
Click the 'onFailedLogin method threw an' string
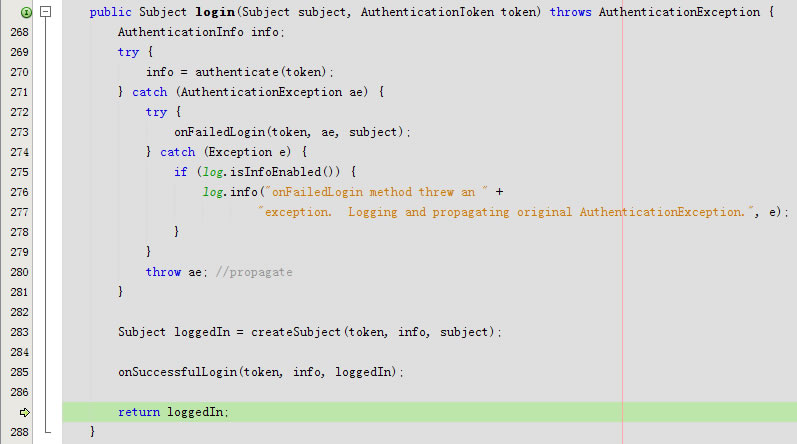click(376, 192)
